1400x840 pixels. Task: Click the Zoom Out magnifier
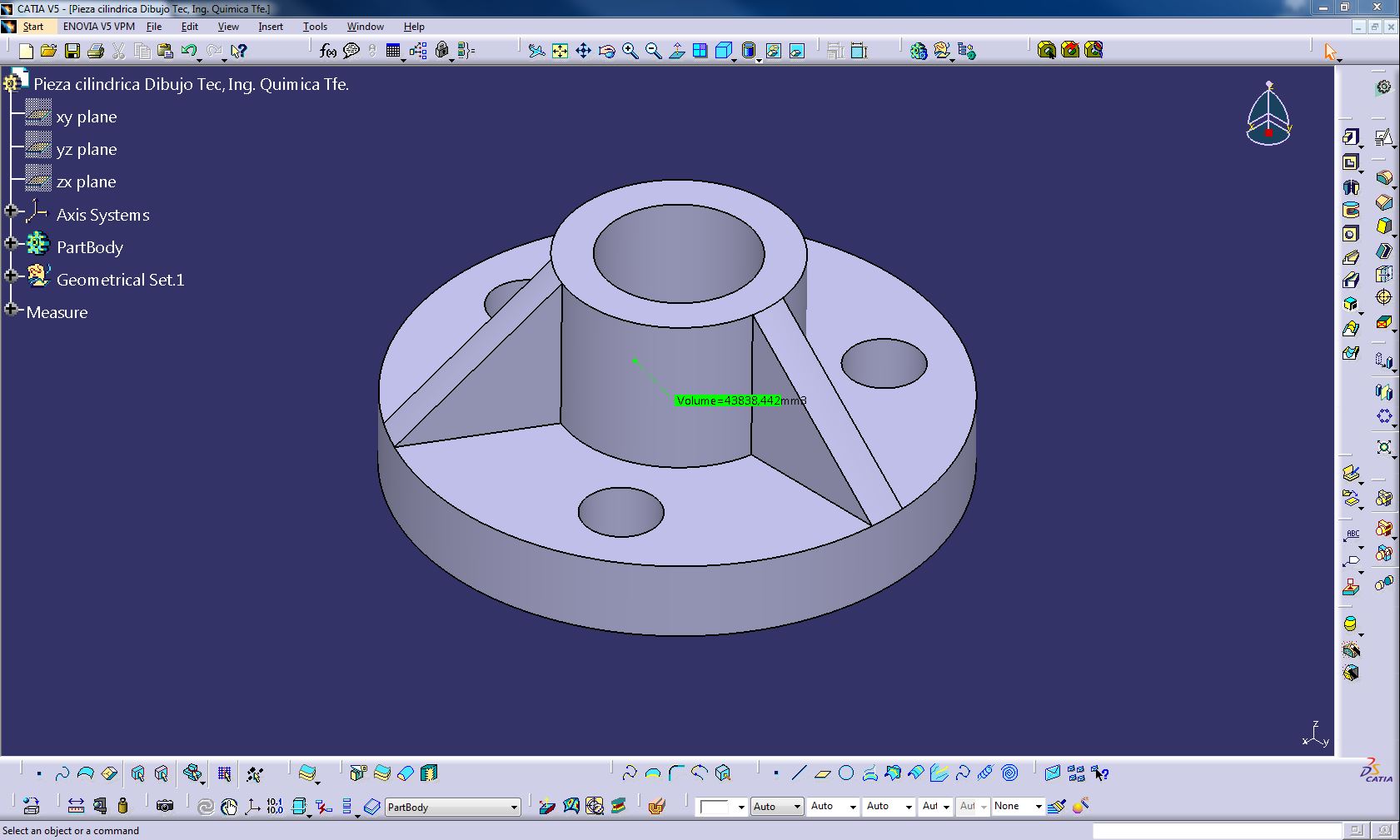click(x=654, y=51)
